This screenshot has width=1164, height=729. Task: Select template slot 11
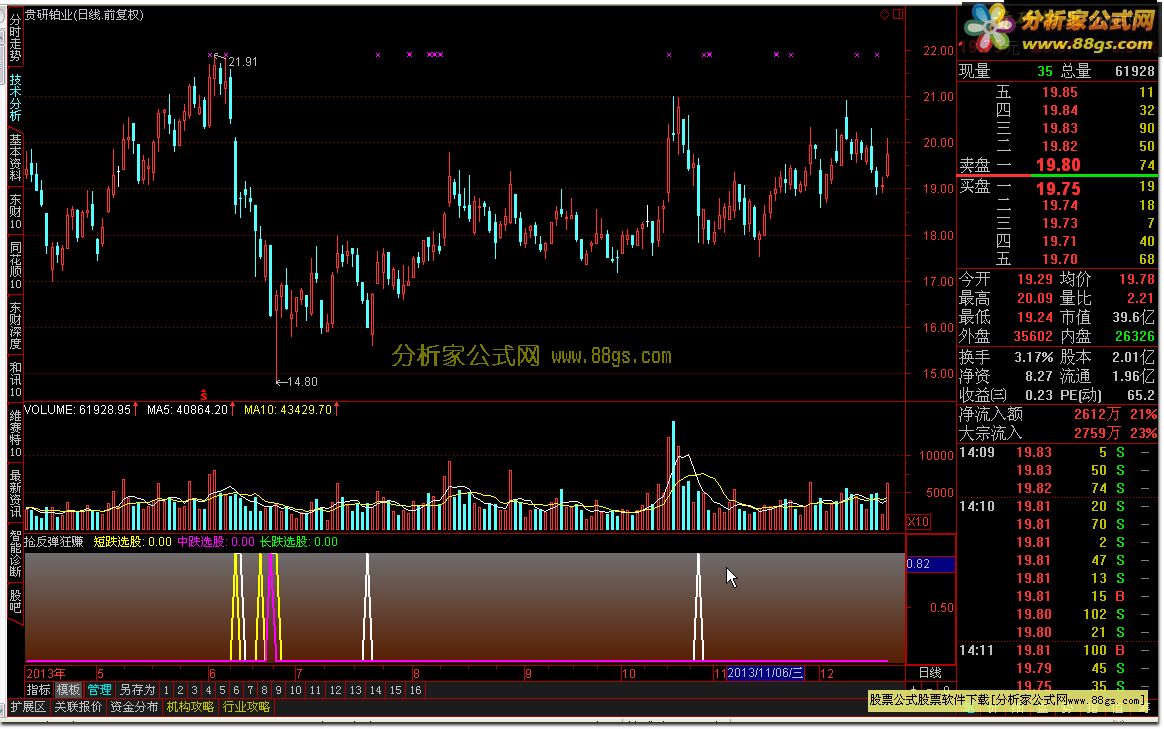click(x=315, y=690)
